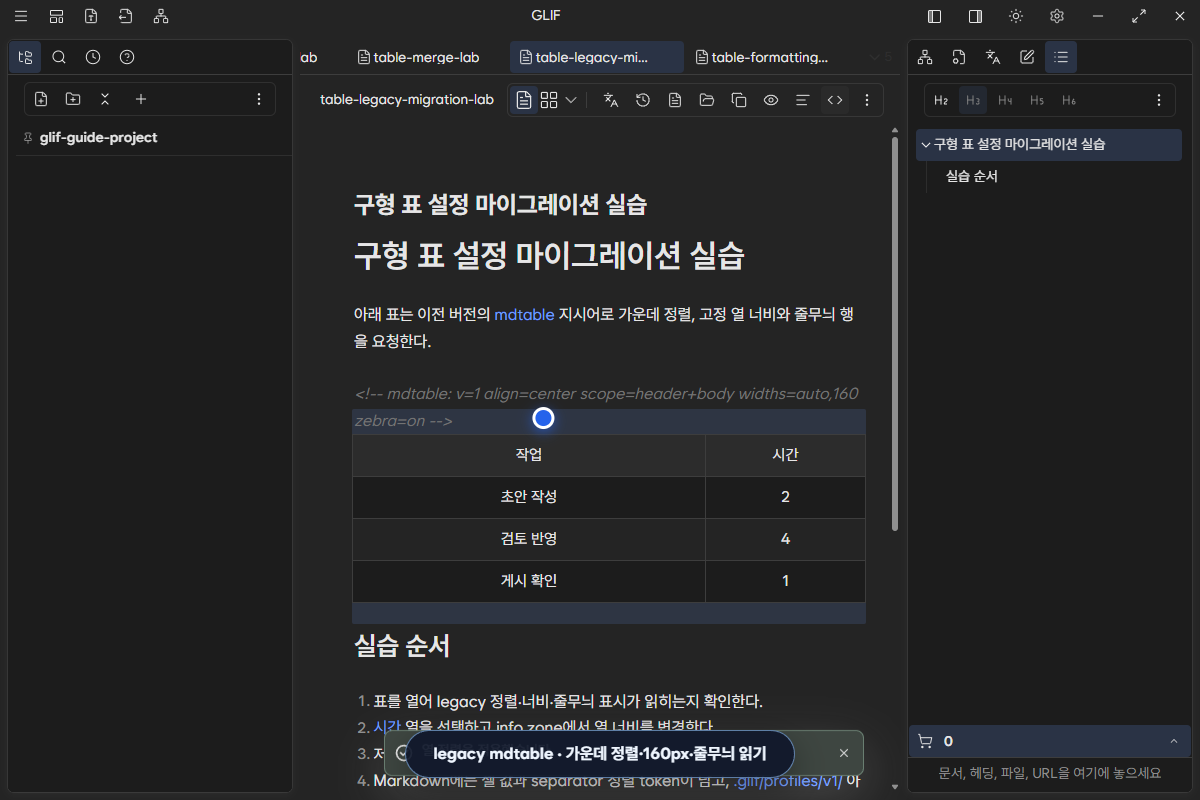Toggle preview eye icon in editor toolbar
The width and height of the screenshot is (1200, 800).
tap(771, 100)
